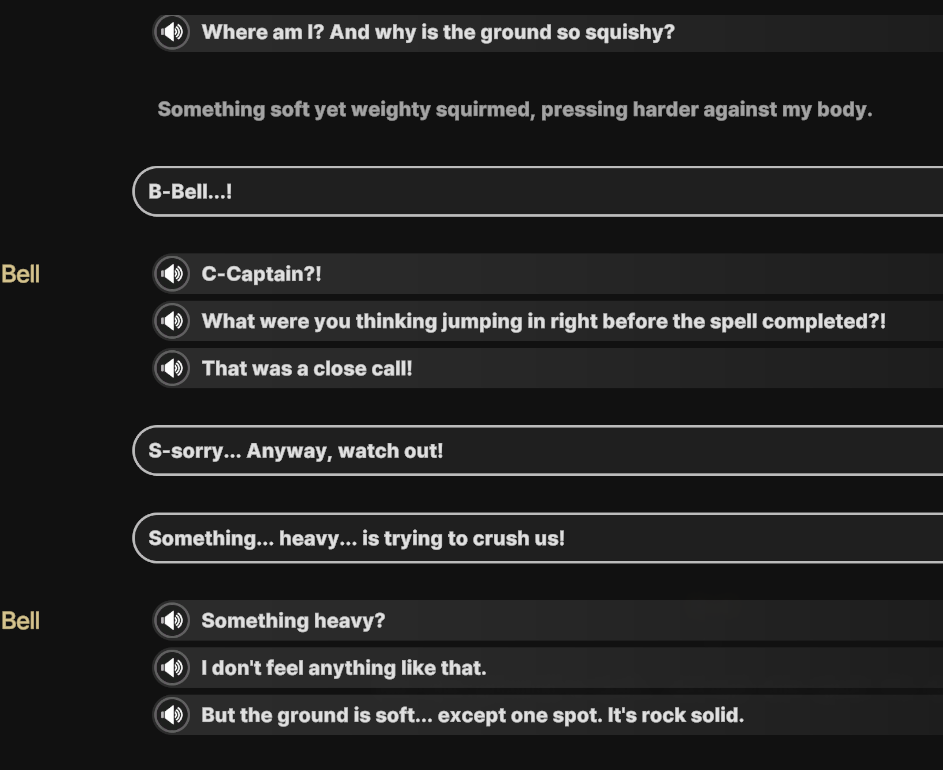Select 'S-sorry... Anyway, watch out!' bubble
Screen dimensions: 943x770
point(538,451)
